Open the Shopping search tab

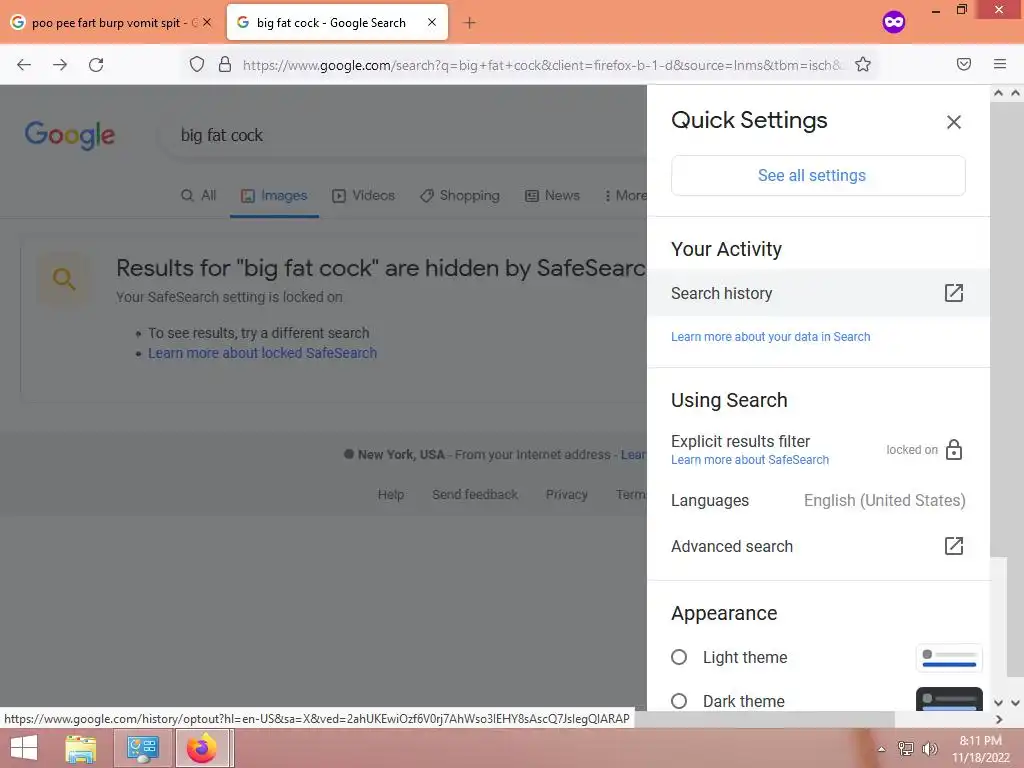(x=460, y=195)
